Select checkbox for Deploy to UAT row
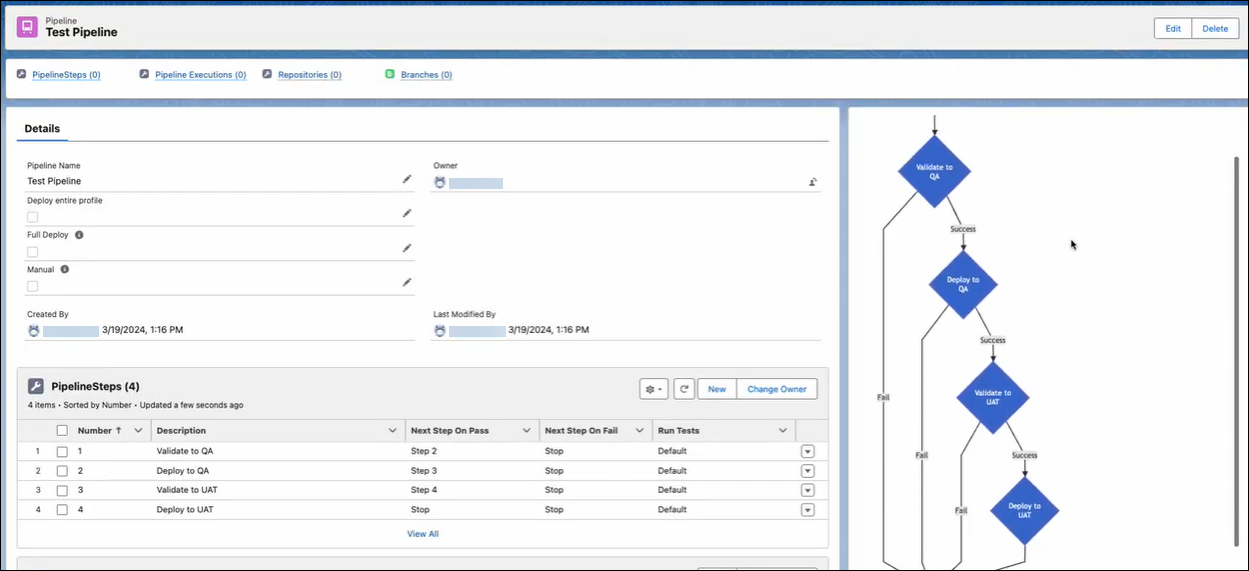 coord(62,510)
